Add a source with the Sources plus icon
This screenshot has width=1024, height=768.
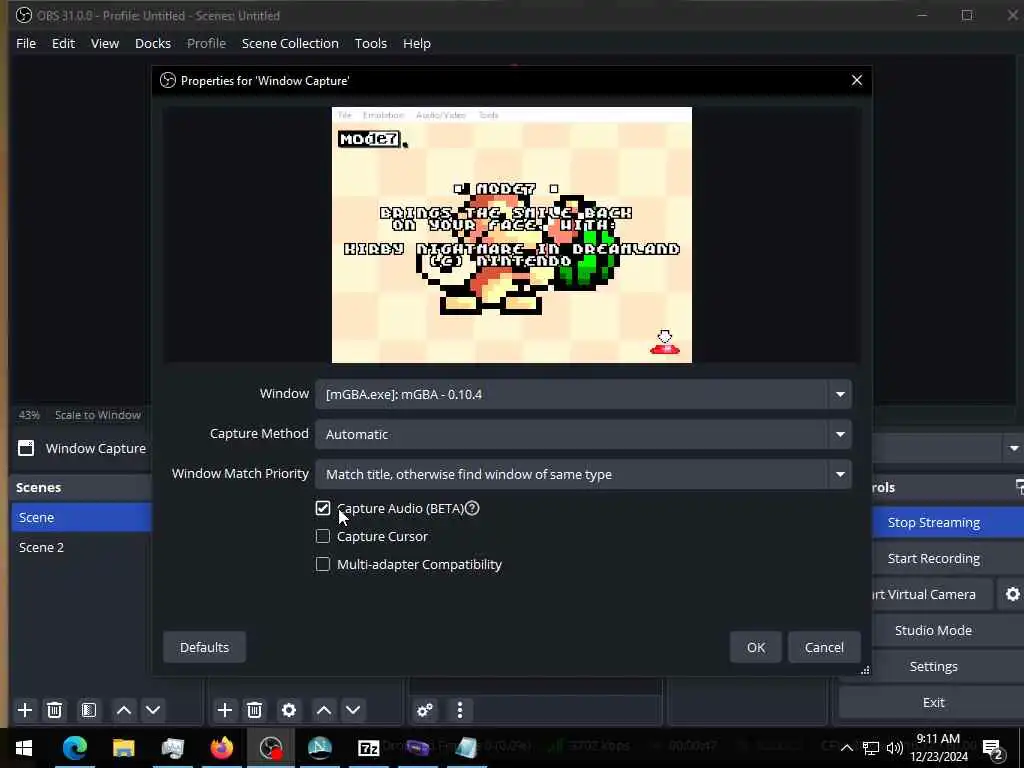(225, 710)
